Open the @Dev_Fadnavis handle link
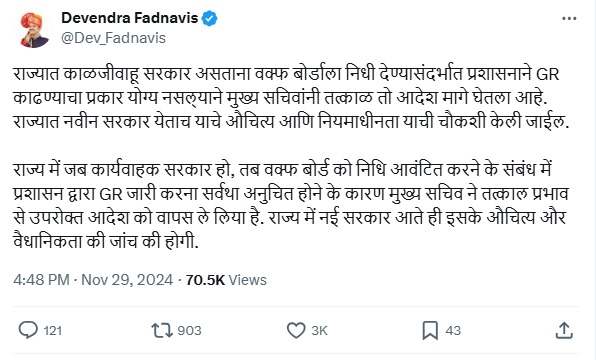Screen dimensions: 596x360 coord(113,38)
